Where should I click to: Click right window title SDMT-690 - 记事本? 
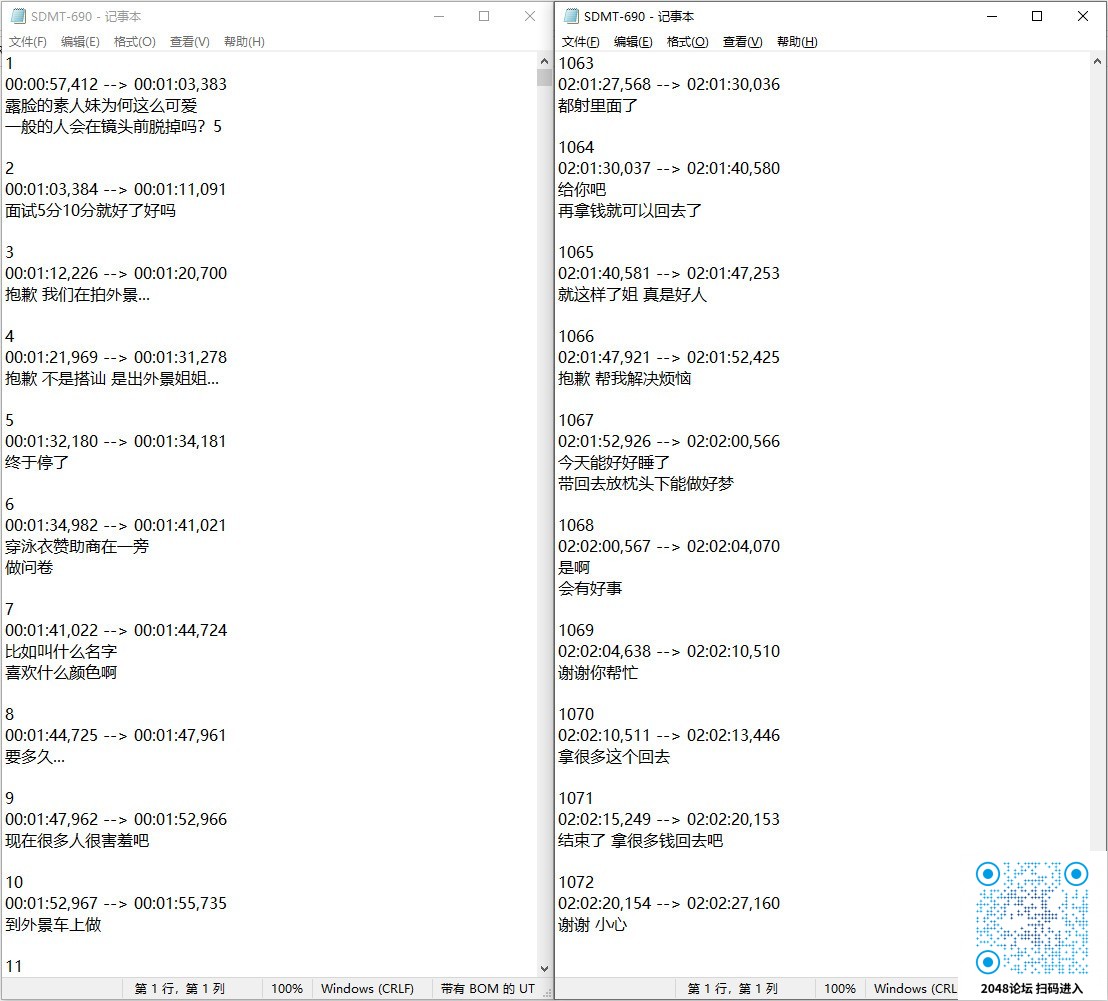coord(639,16)
